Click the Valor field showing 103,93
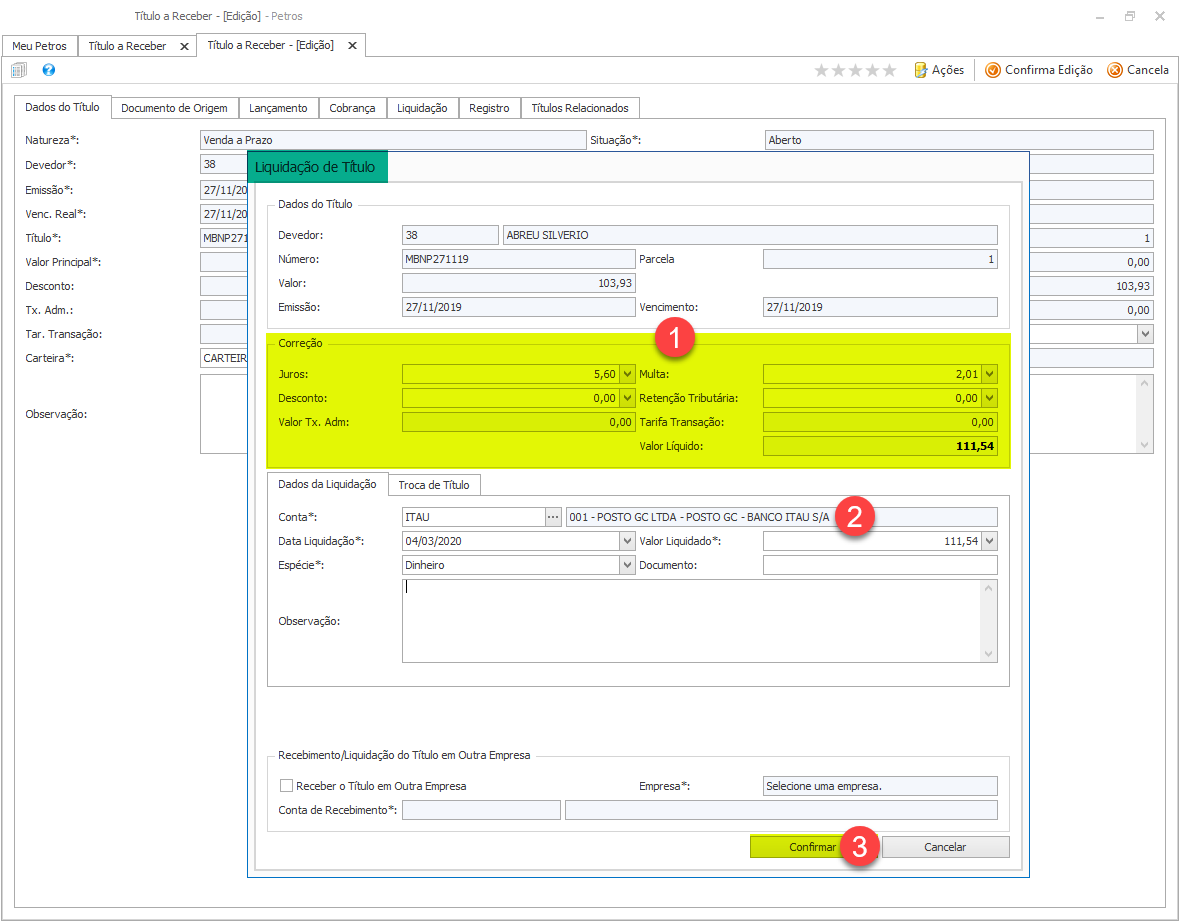Screen dimensions: 1180x922 click(519, 283)
